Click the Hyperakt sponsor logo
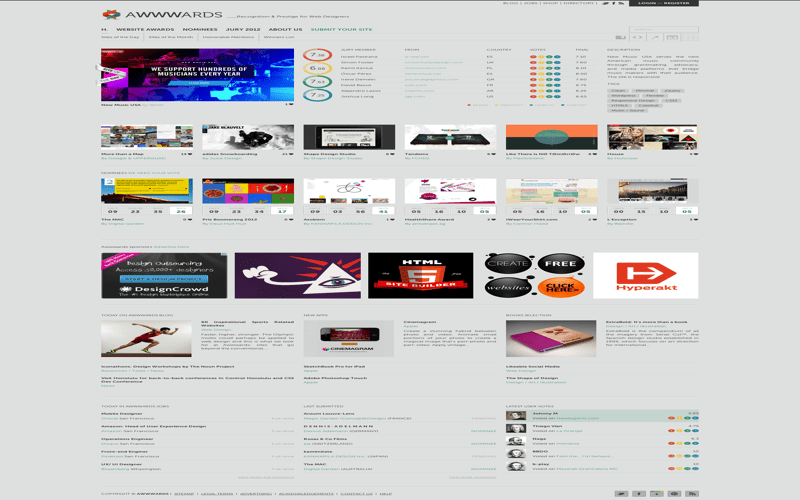 (646, 276)
